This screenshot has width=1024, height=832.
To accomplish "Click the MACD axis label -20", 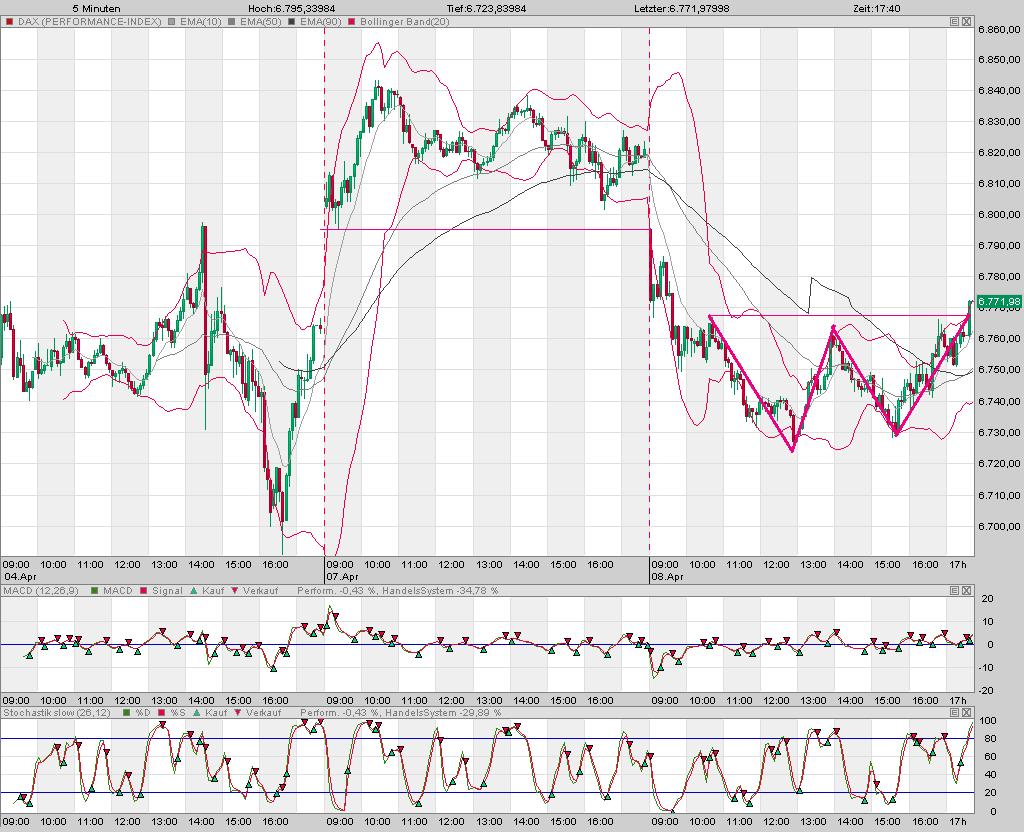I will coord(987,690).
